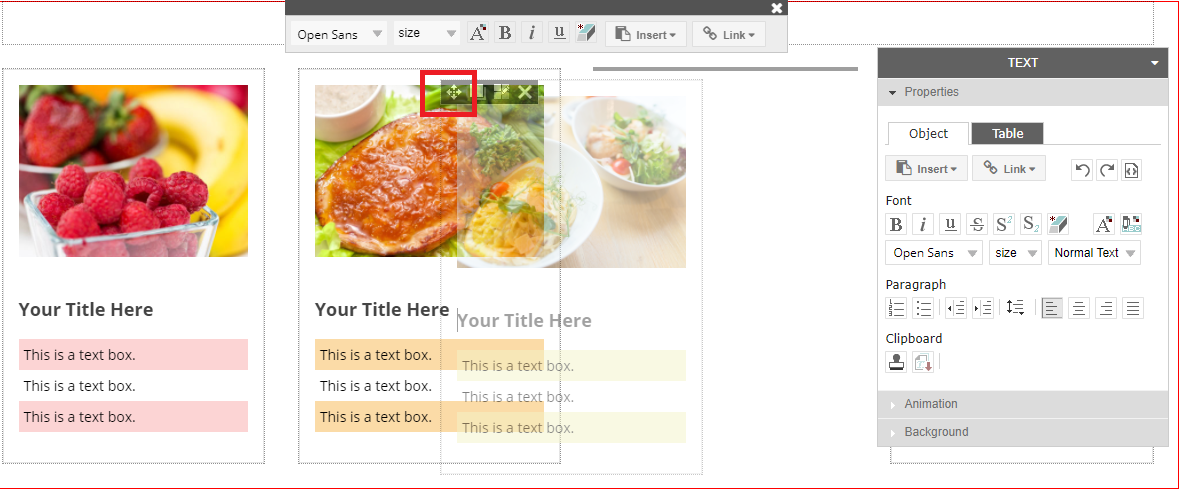
Task: Insert a numbered list in Paragraph section
Action: [897, 308]
